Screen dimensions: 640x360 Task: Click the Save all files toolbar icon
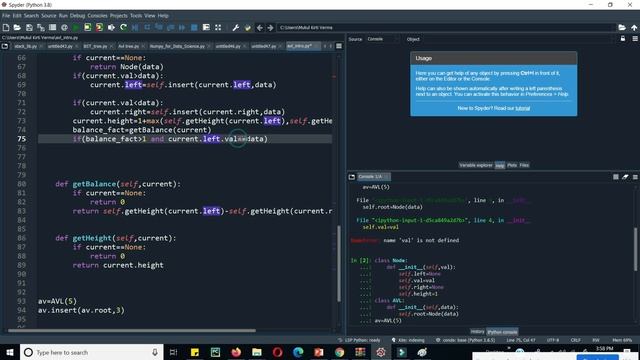41,27
